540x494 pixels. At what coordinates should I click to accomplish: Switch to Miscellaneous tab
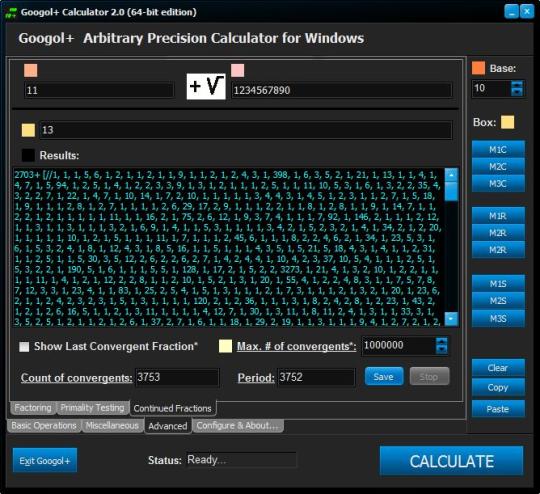[112, 426]
